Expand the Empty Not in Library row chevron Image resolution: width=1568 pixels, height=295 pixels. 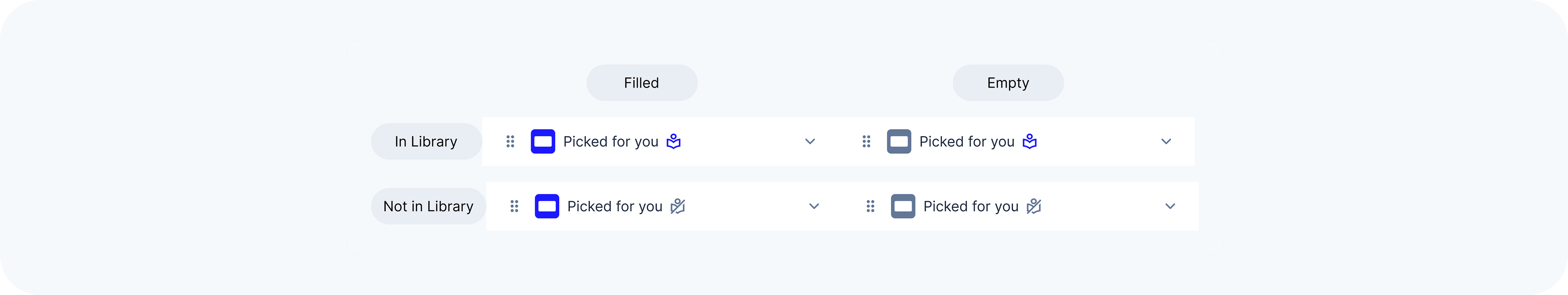[x=1170, y=206]
